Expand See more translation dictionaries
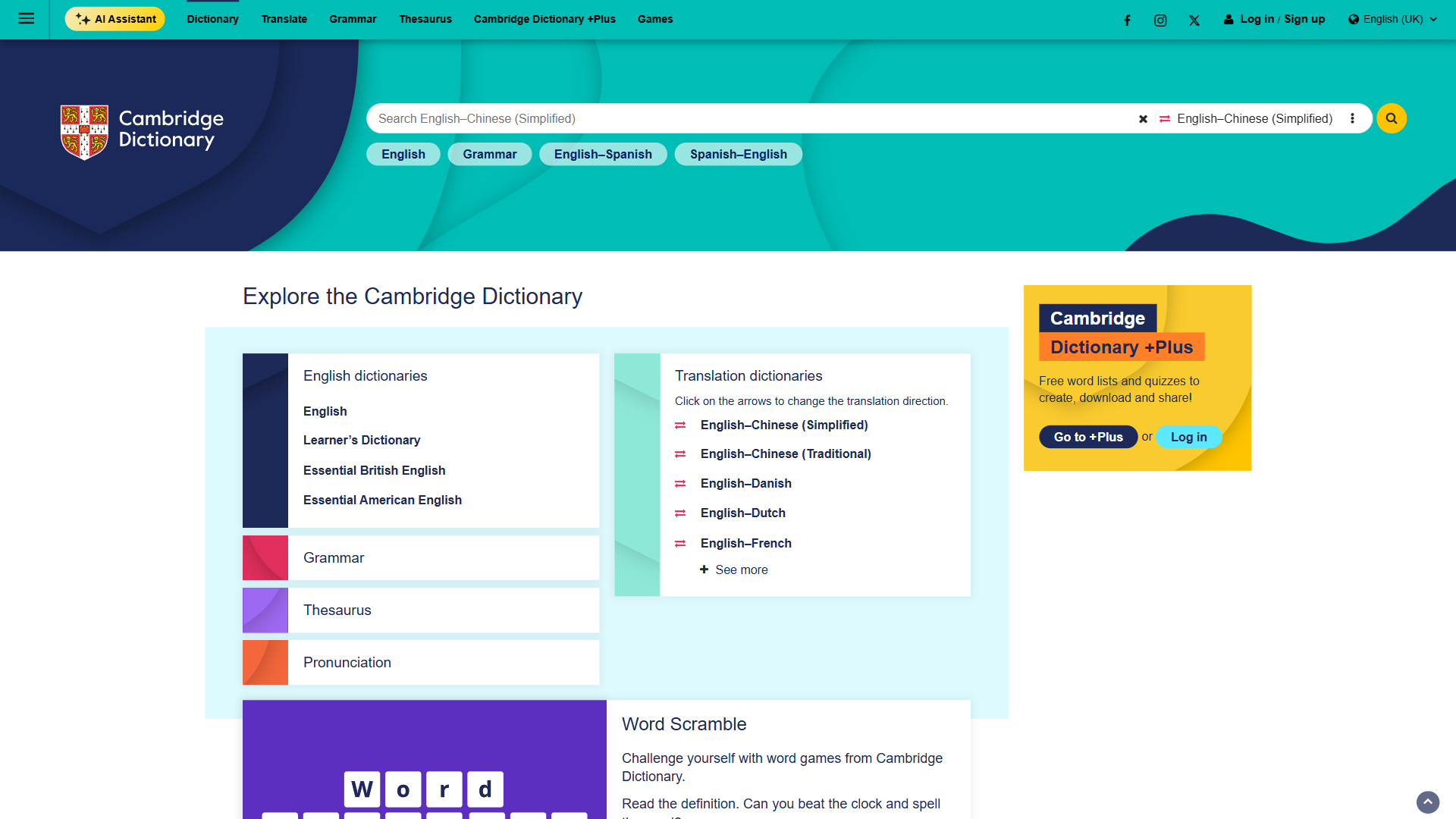Image resolution: width=1456 pixels, height=819 pixels. (x=733, y=570)
